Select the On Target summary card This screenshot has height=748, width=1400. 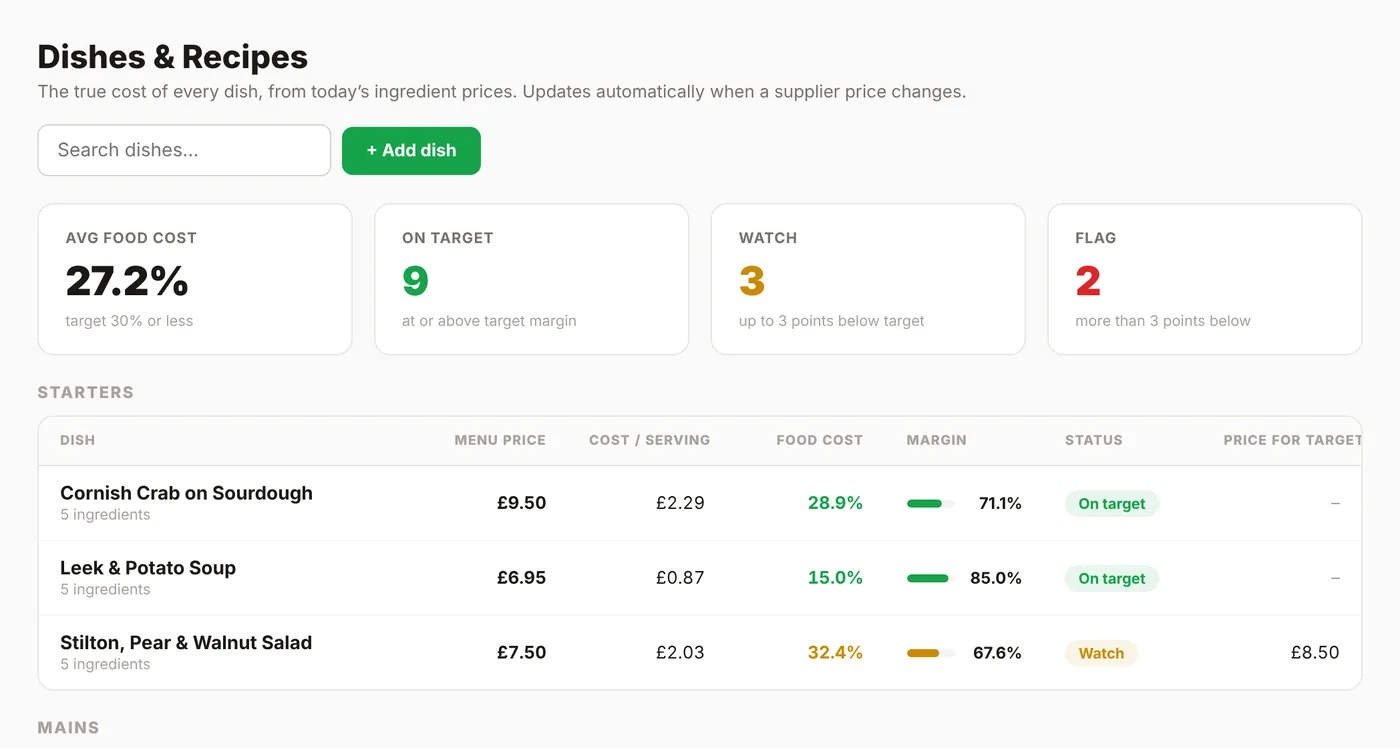pos(531,279)
